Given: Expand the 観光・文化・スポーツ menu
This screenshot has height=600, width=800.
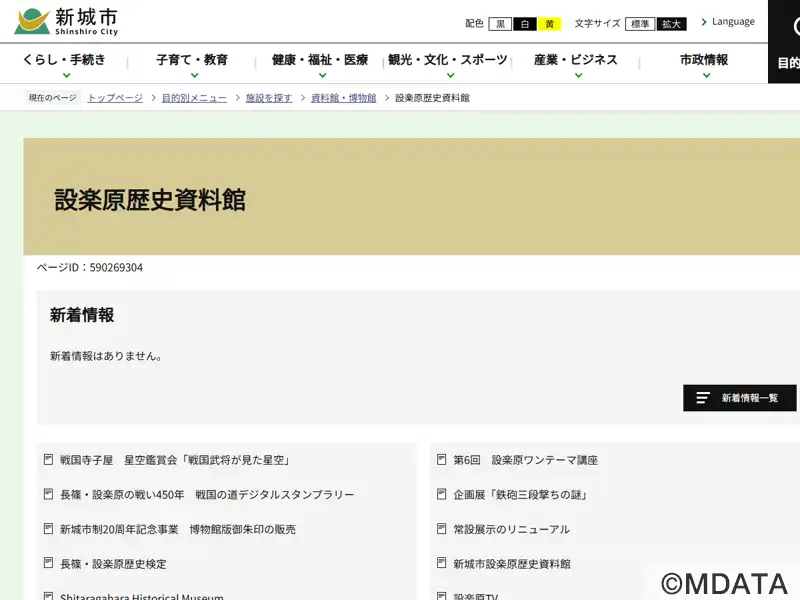Looking at the screenshot, I should click(448, 66).
